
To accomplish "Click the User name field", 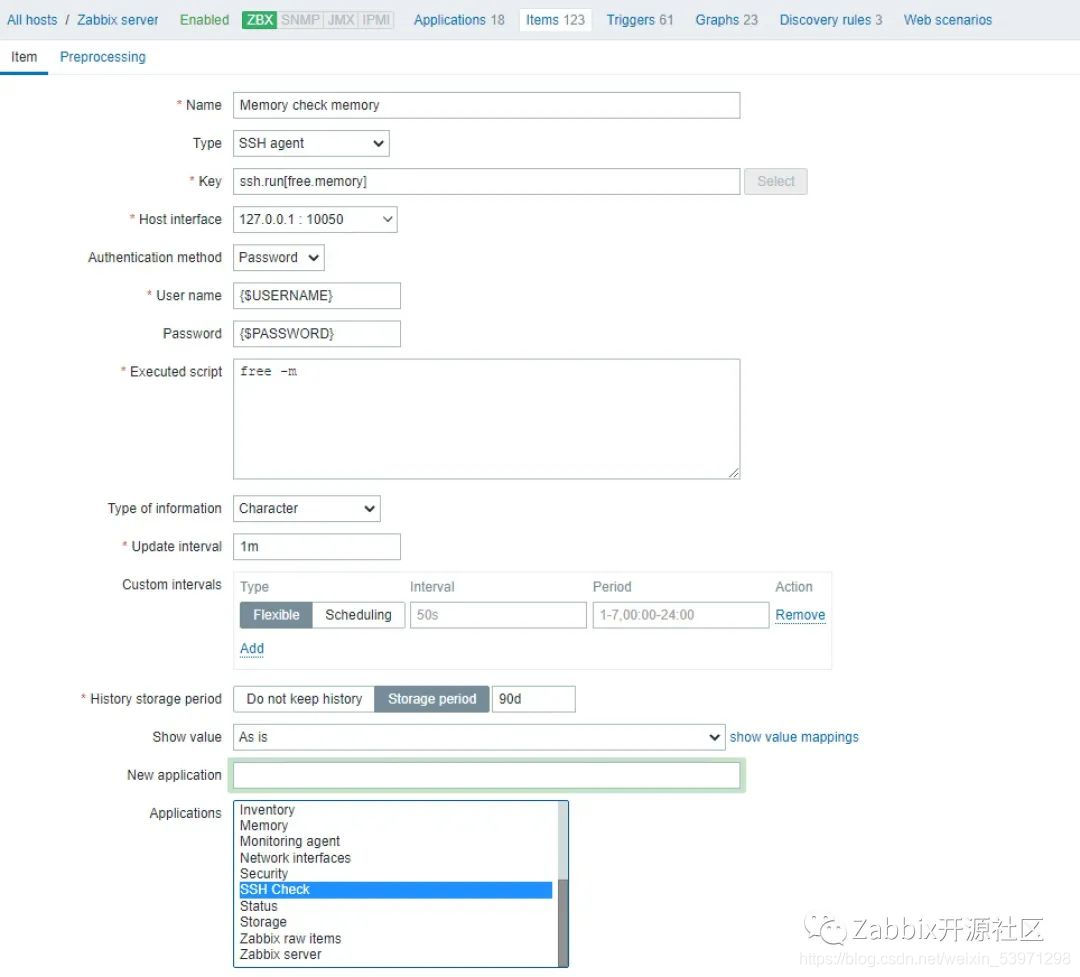I will 317,296.
